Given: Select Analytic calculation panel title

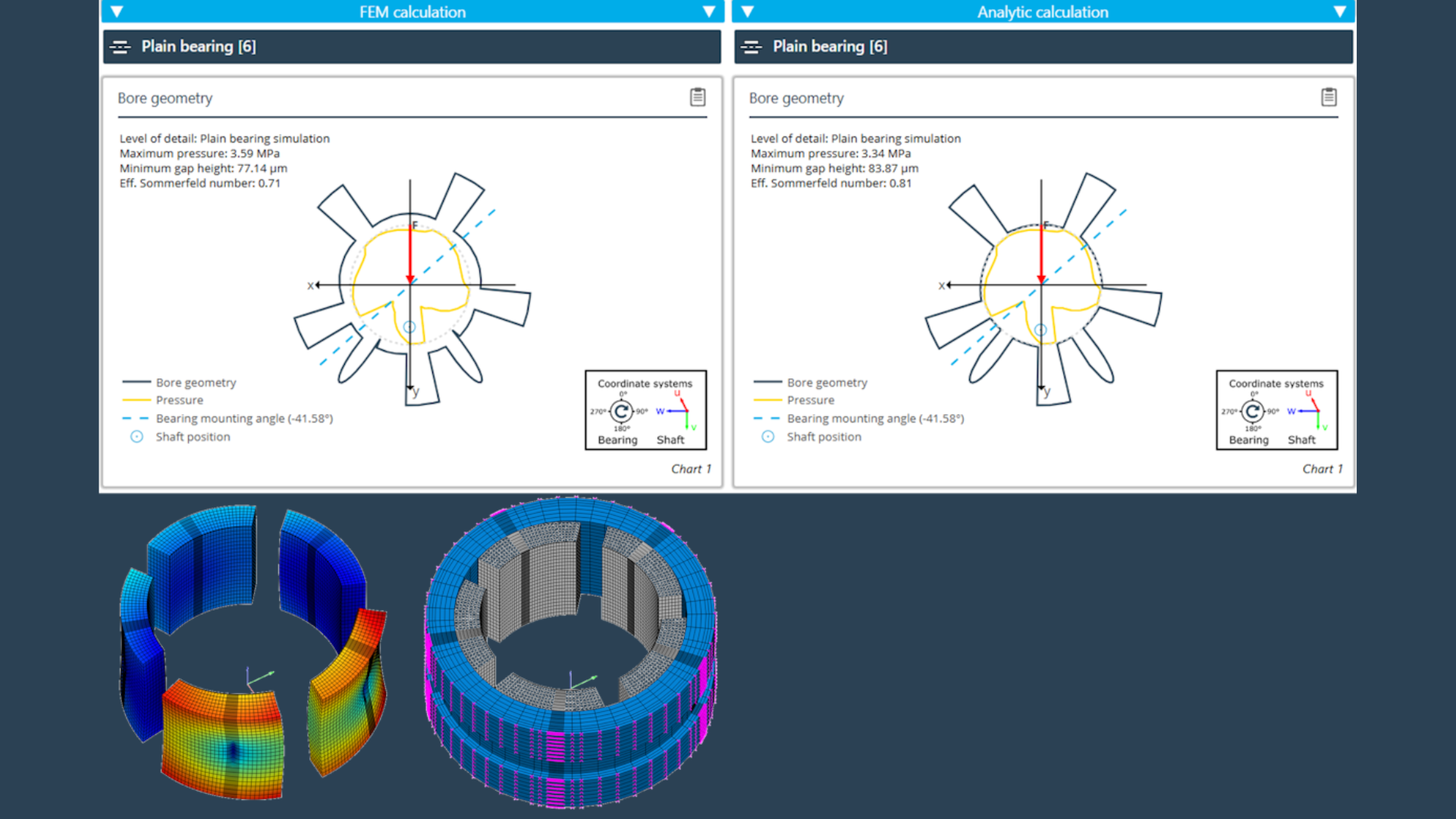Looking at the screenshot, I should [1043, 12].
